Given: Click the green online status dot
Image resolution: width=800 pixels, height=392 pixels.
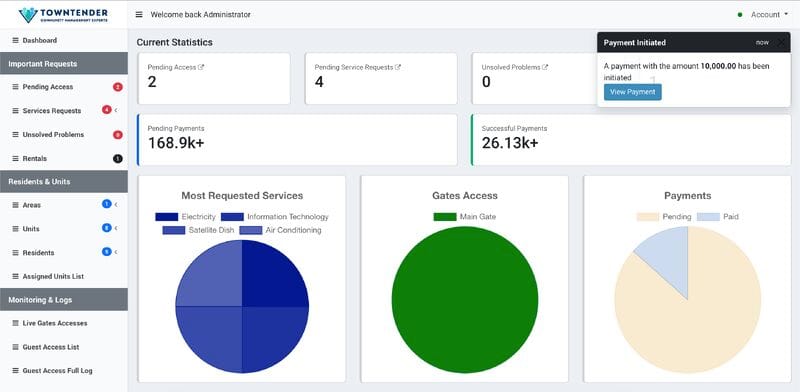Looking at the screenshot, I should [740, 15].
